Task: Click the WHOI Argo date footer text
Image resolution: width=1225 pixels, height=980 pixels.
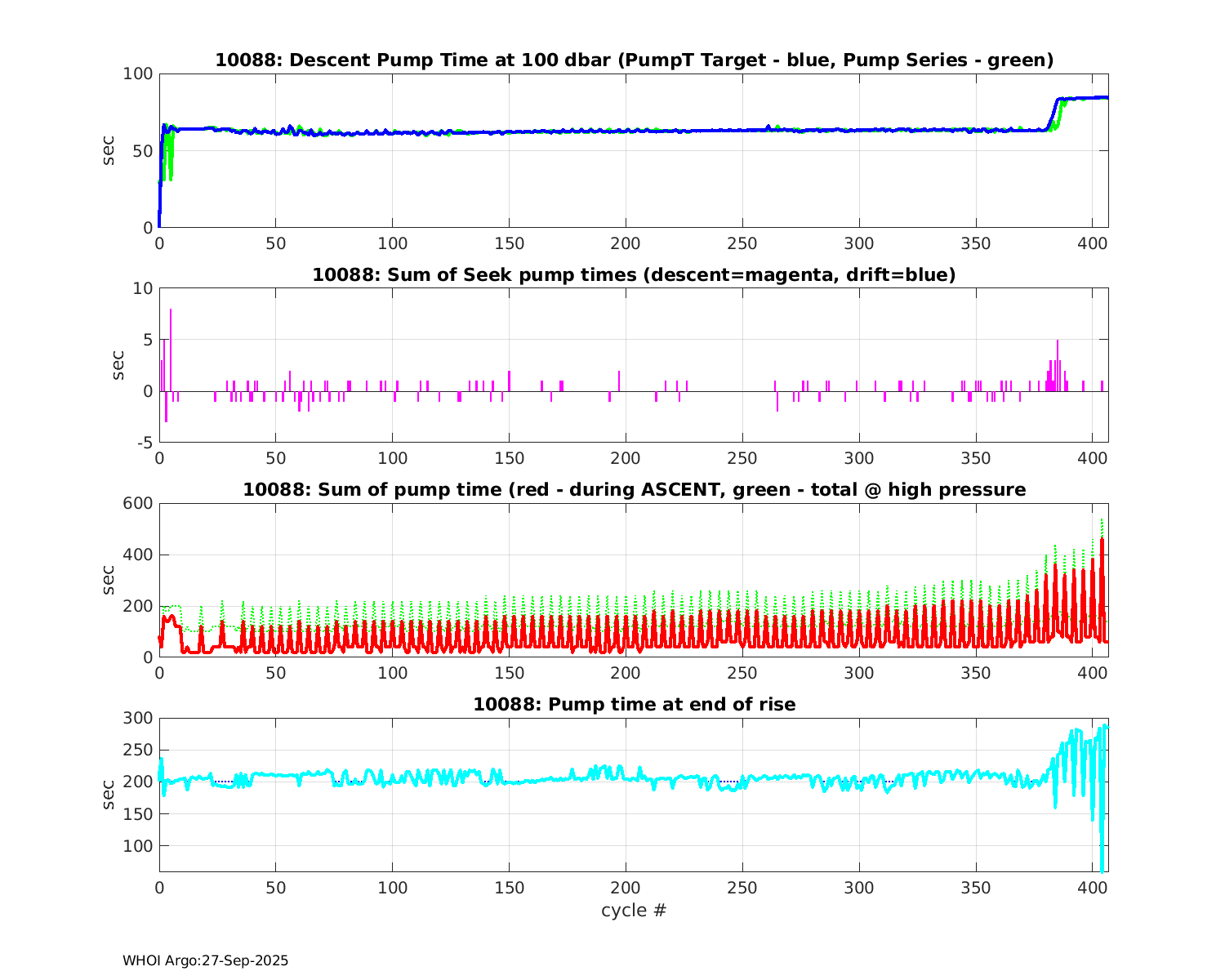Action: [x=205, y=961]
